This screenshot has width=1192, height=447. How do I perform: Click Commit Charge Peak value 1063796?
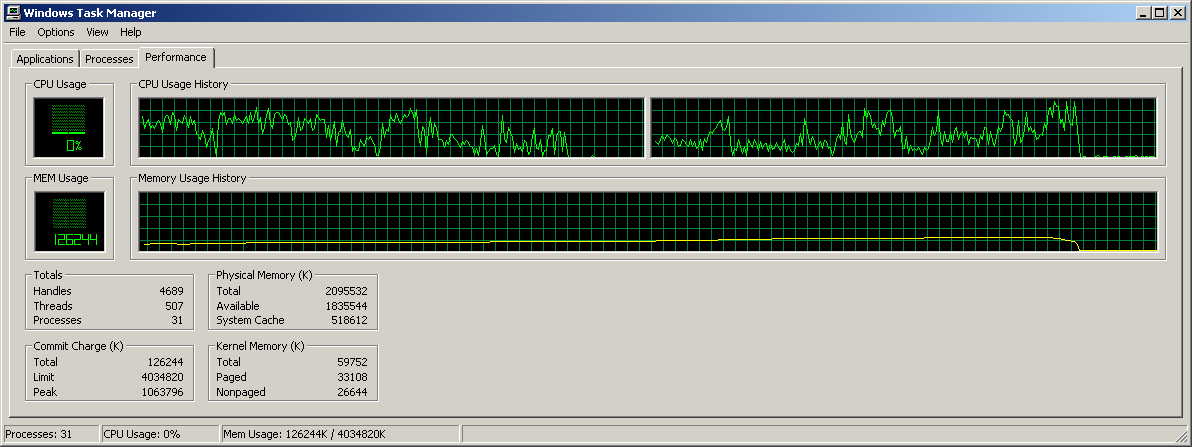click(x=162, y=392)
